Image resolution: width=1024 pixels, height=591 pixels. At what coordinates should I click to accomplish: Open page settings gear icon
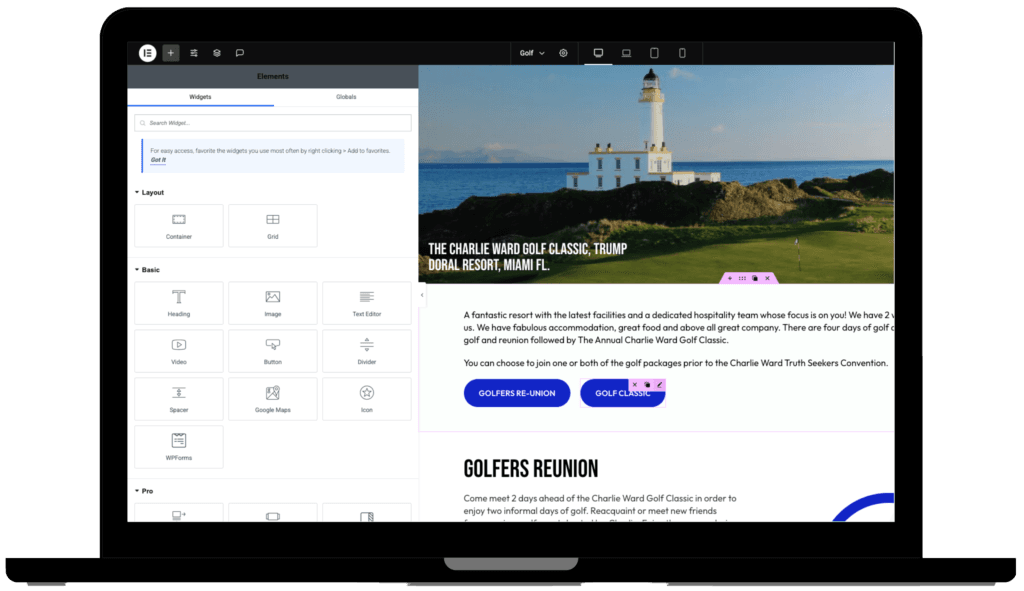pyautogui.click(x=563, y=53)
